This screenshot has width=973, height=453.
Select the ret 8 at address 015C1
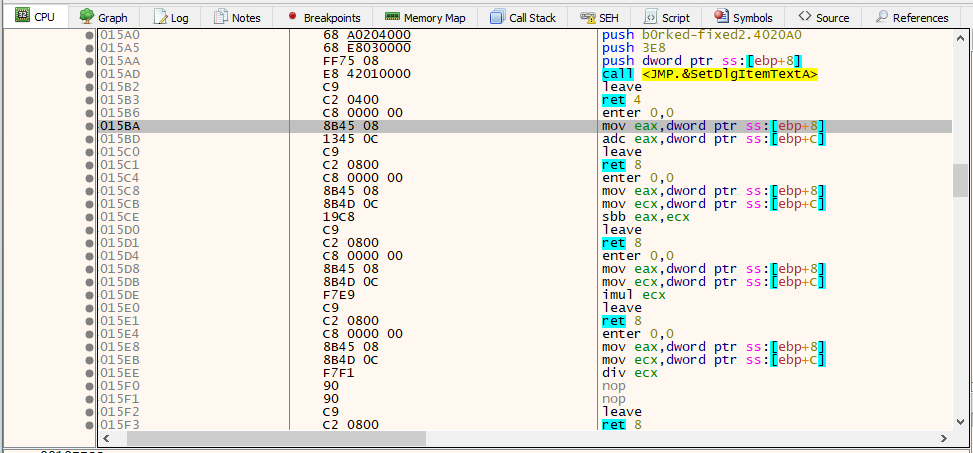(622, 166)
